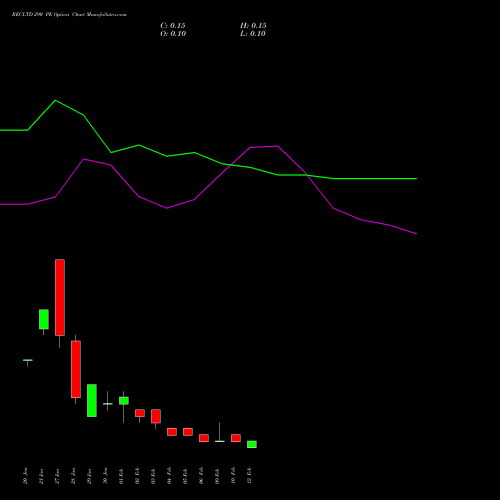Click the chart title text at top left

click(x=69, y=15)
